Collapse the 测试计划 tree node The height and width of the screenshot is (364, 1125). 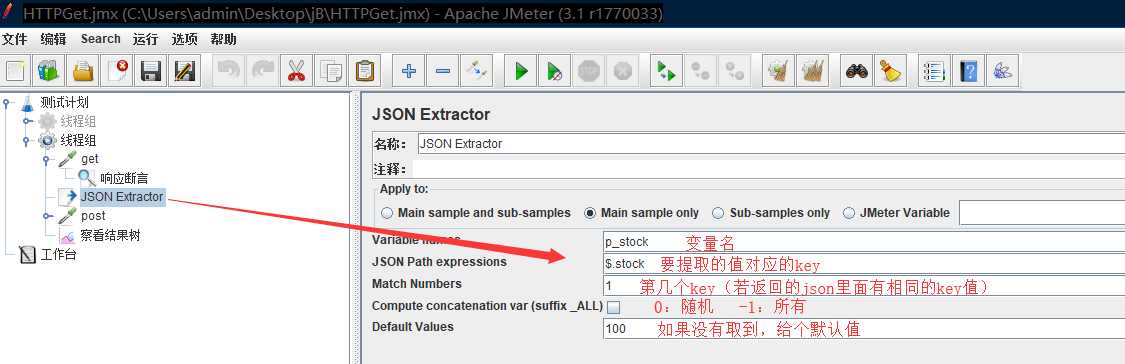pos(7,103)
